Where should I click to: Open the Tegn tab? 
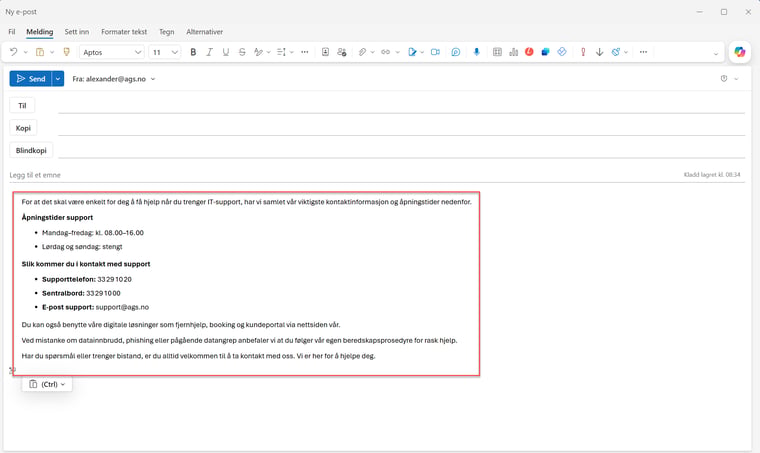point(167,31)
